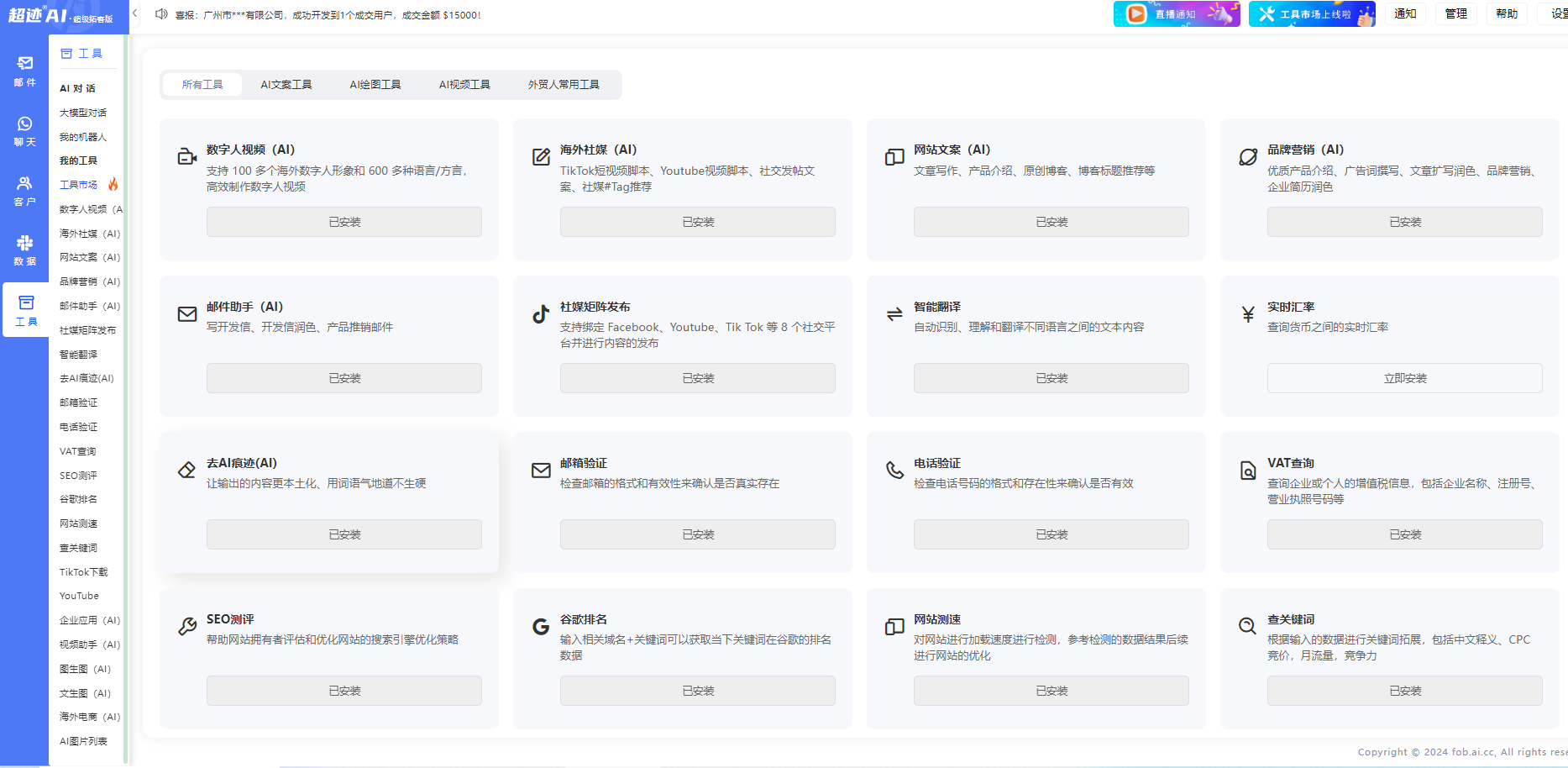Open the 邮件 (Mail) sidebar icon
The width and height of the screenshot is (1568, 768).
(24, 71)
